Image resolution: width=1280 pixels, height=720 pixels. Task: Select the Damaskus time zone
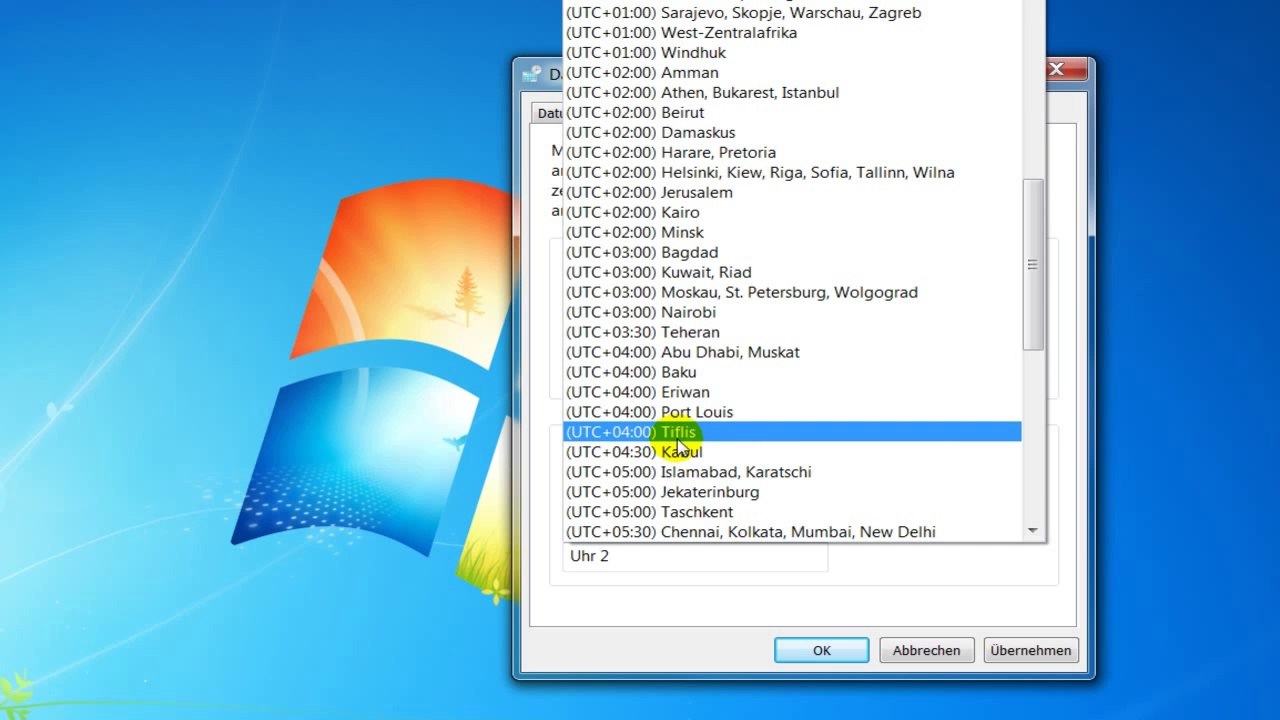792,133
